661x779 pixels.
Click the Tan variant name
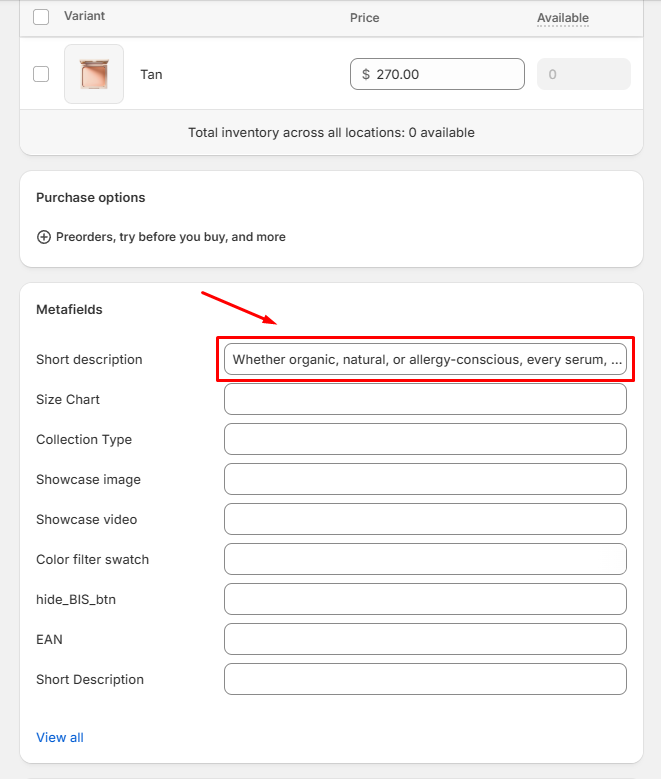[151, 74]
